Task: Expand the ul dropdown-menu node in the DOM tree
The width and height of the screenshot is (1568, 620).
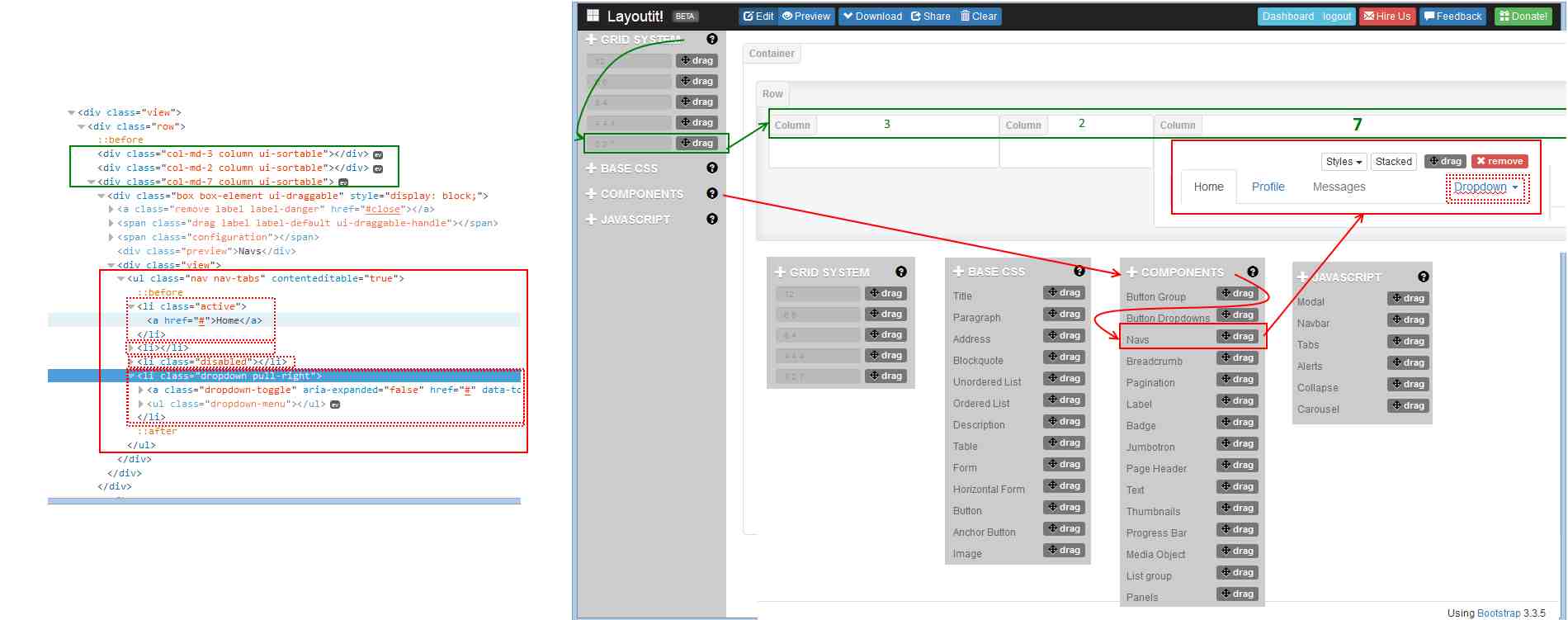Action: click(x=140, y=404)
